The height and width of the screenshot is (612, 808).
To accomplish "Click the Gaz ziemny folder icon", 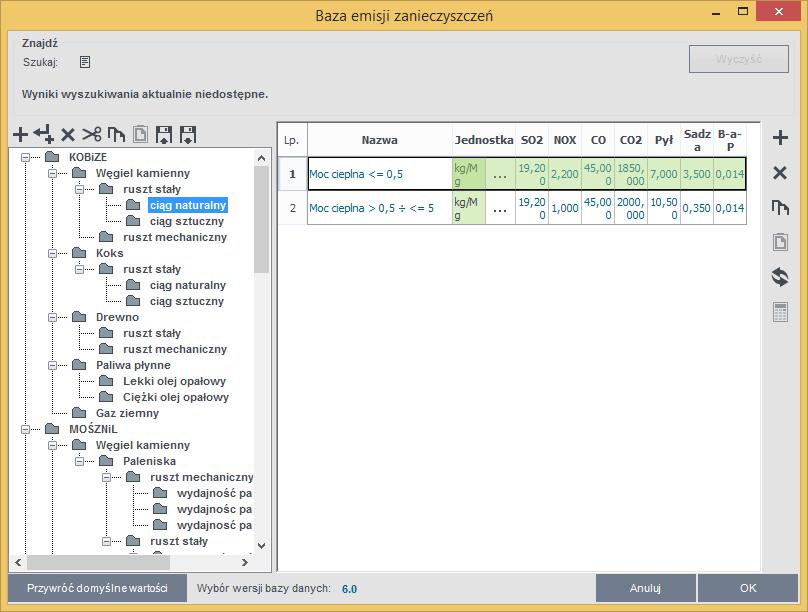I will (x=79, y=413).
